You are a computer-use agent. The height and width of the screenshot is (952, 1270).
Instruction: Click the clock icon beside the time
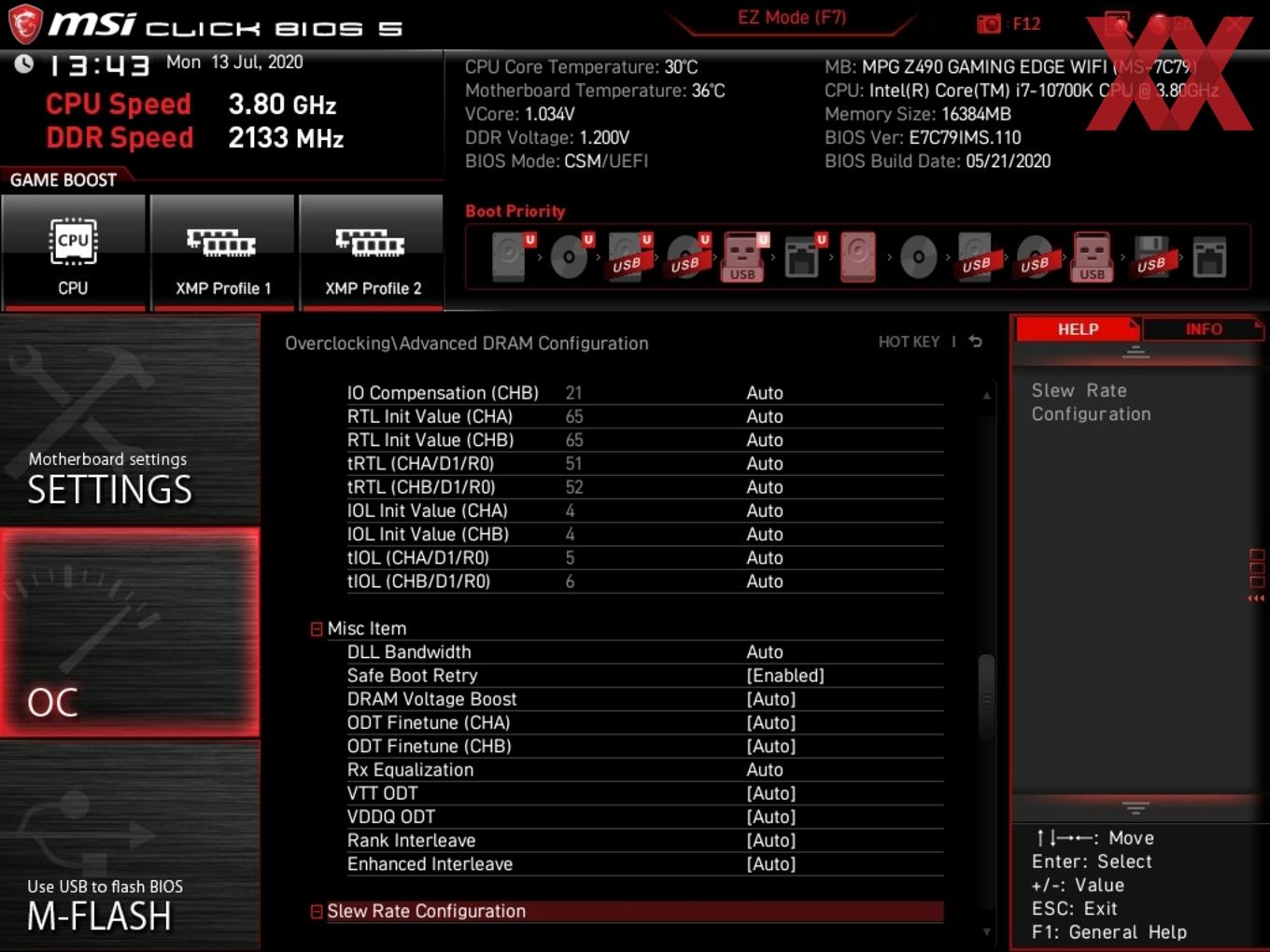tap(24, 63)
